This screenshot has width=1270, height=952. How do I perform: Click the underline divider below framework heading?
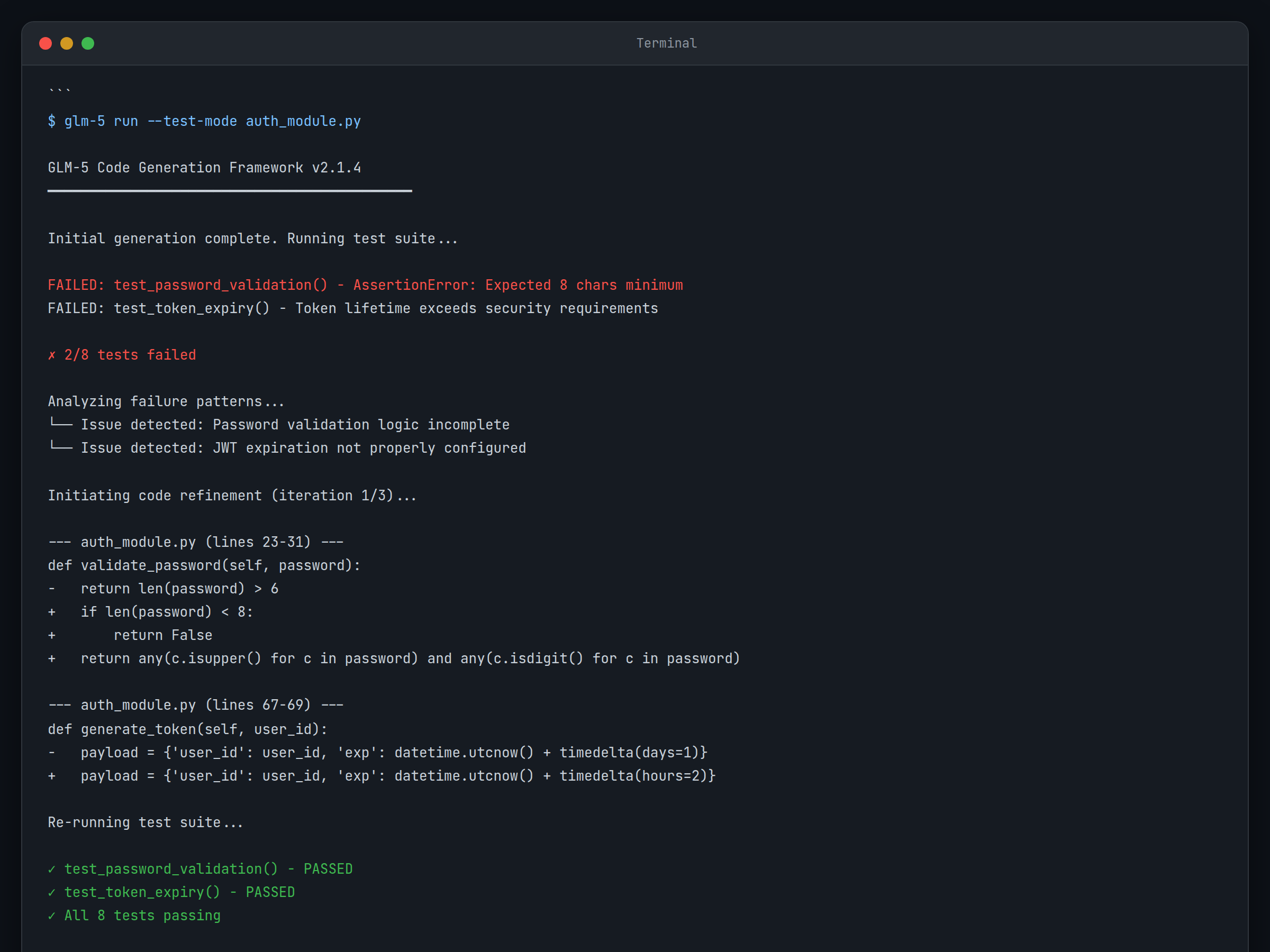coord(230,190)
